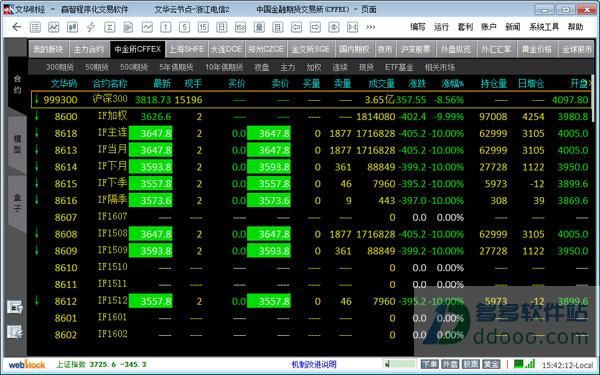Click the eye view toolbar icon
This screenshot has height=375, width=600.
coord(334,27)
